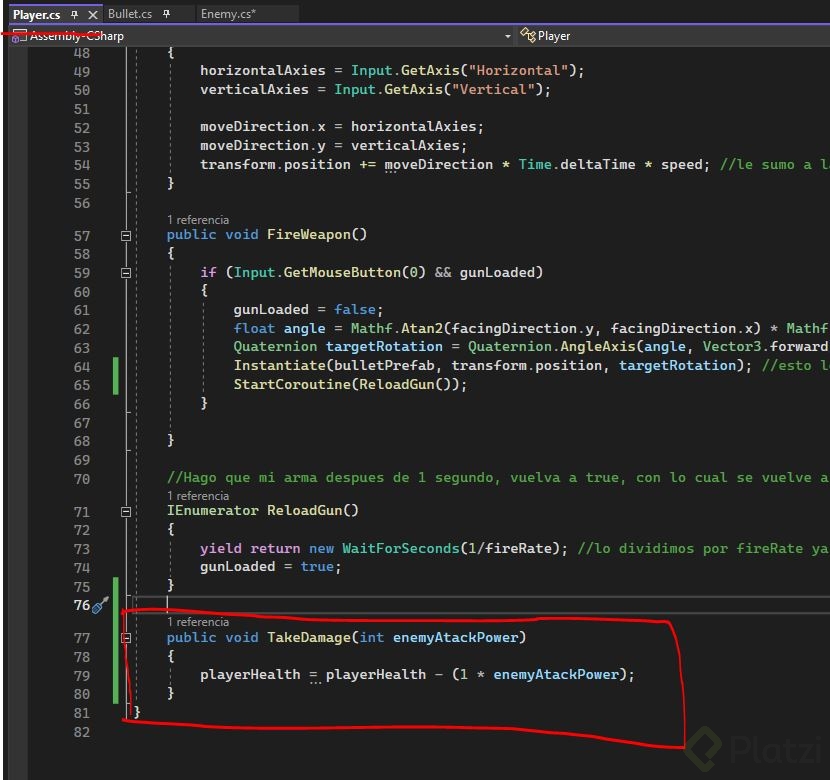Click 'Atan2' on line 62
The height and width of the screenshot is (780, 830).
point(421,329)
